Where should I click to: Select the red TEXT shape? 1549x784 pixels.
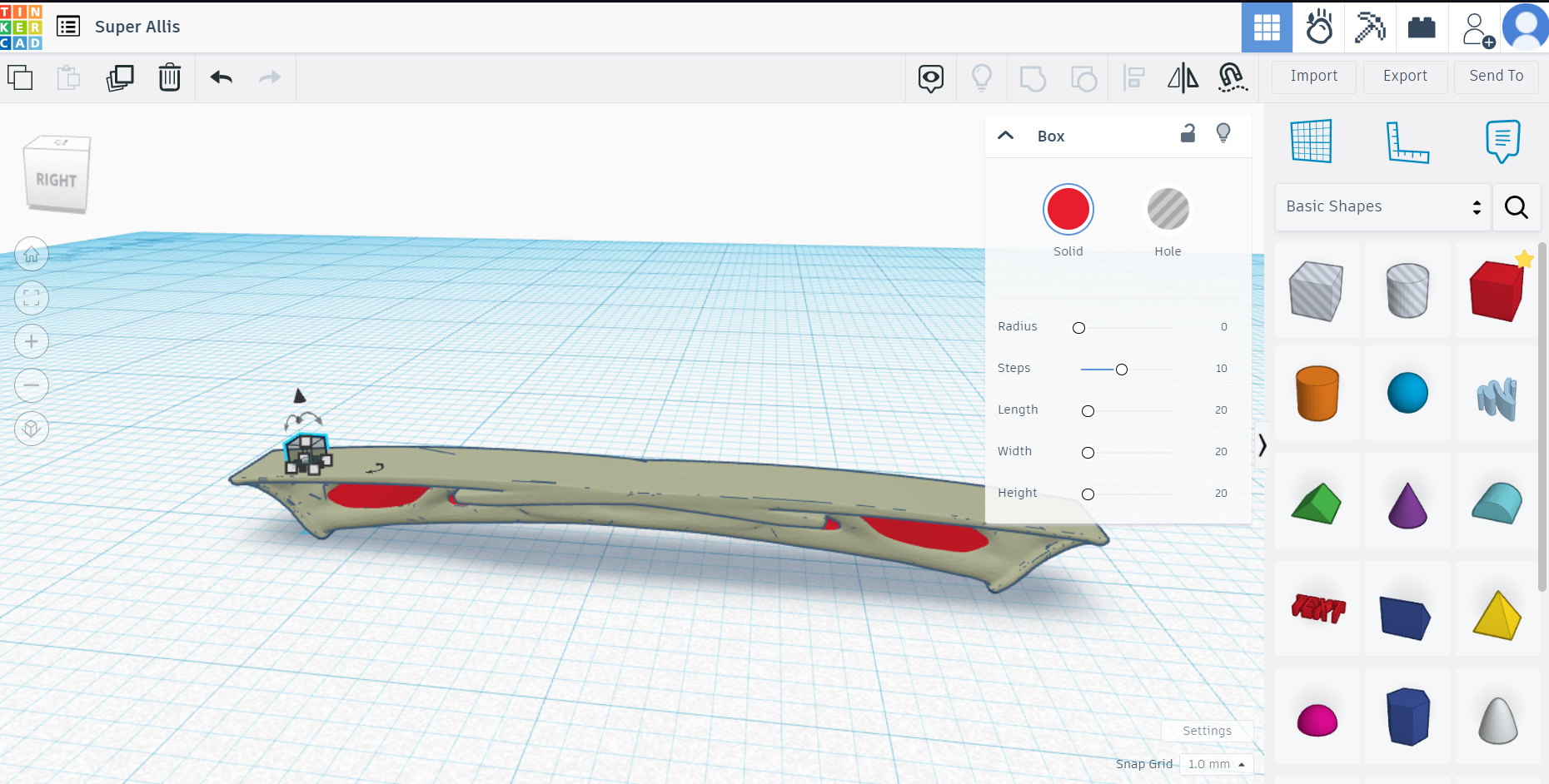click(1318, 608)
